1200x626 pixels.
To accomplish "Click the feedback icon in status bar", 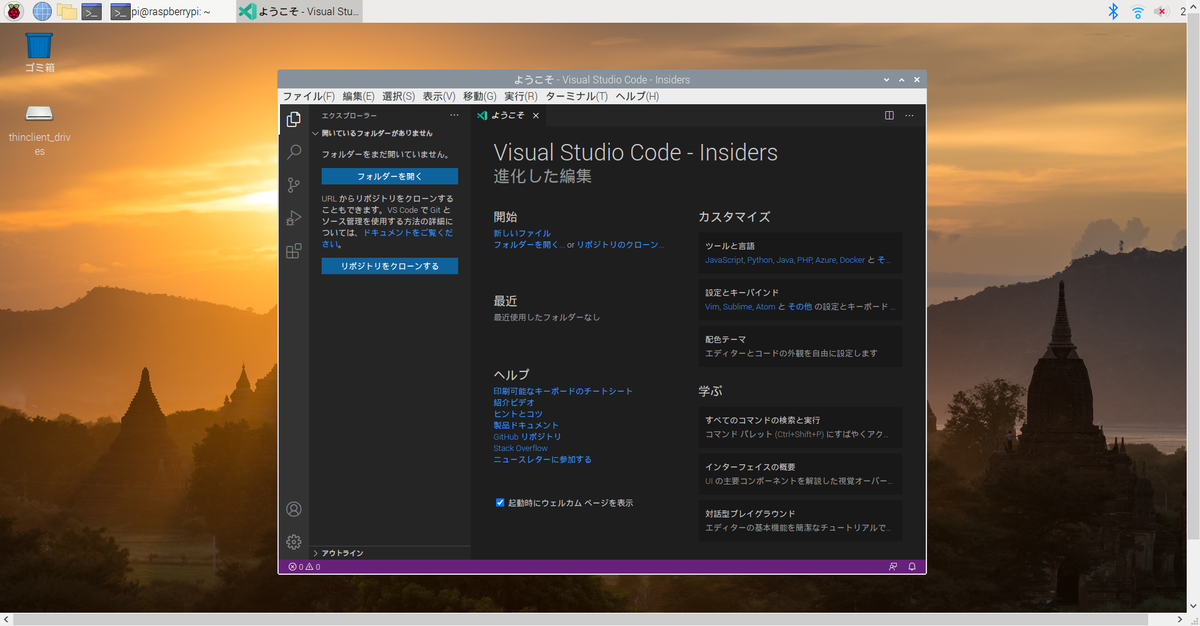I will pos(893,567).
